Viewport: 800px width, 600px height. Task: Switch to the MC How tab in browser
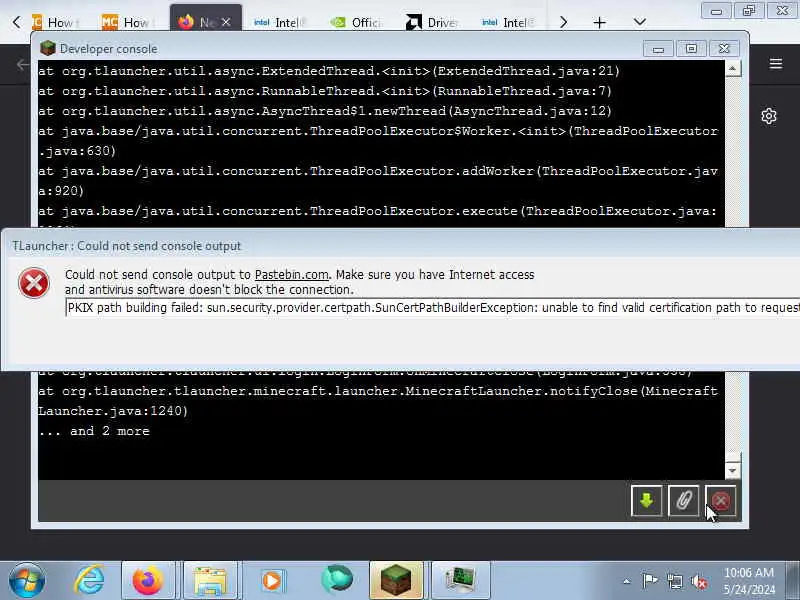coord(128,22)
